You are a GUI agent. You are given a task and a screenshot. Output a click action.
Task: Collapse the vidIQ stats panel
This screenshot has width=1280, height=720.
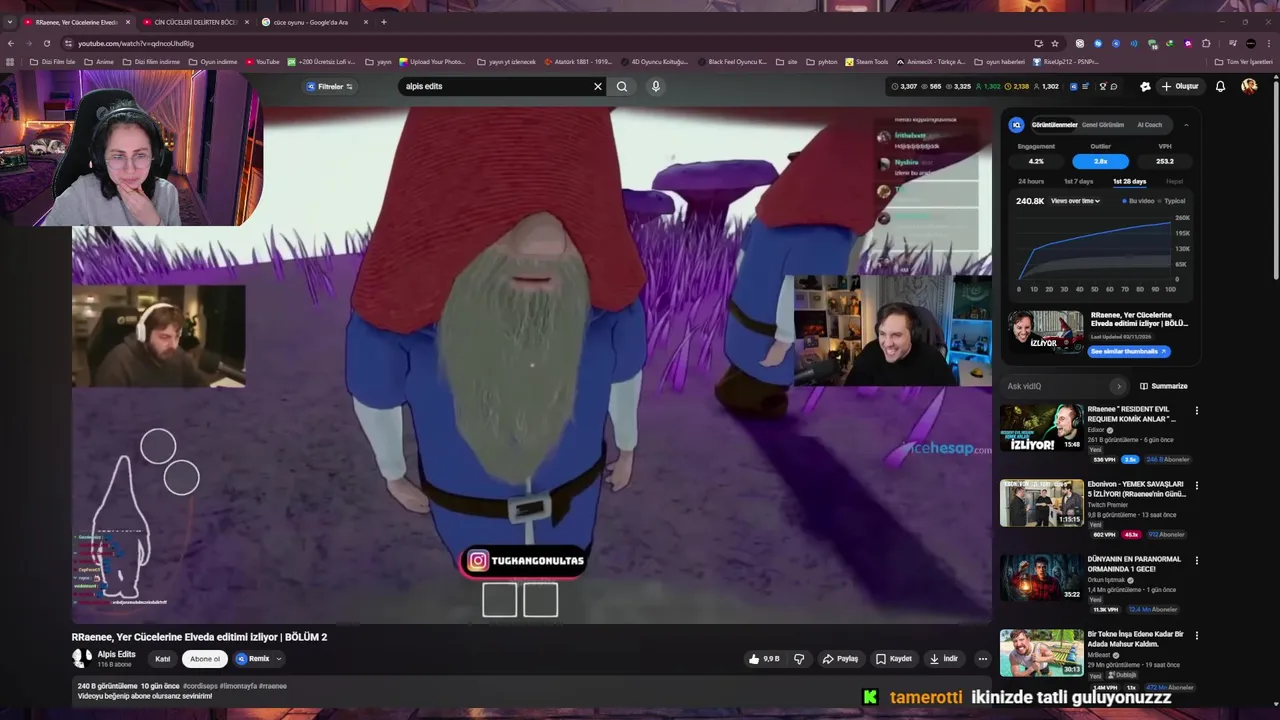coord(1186,125)
